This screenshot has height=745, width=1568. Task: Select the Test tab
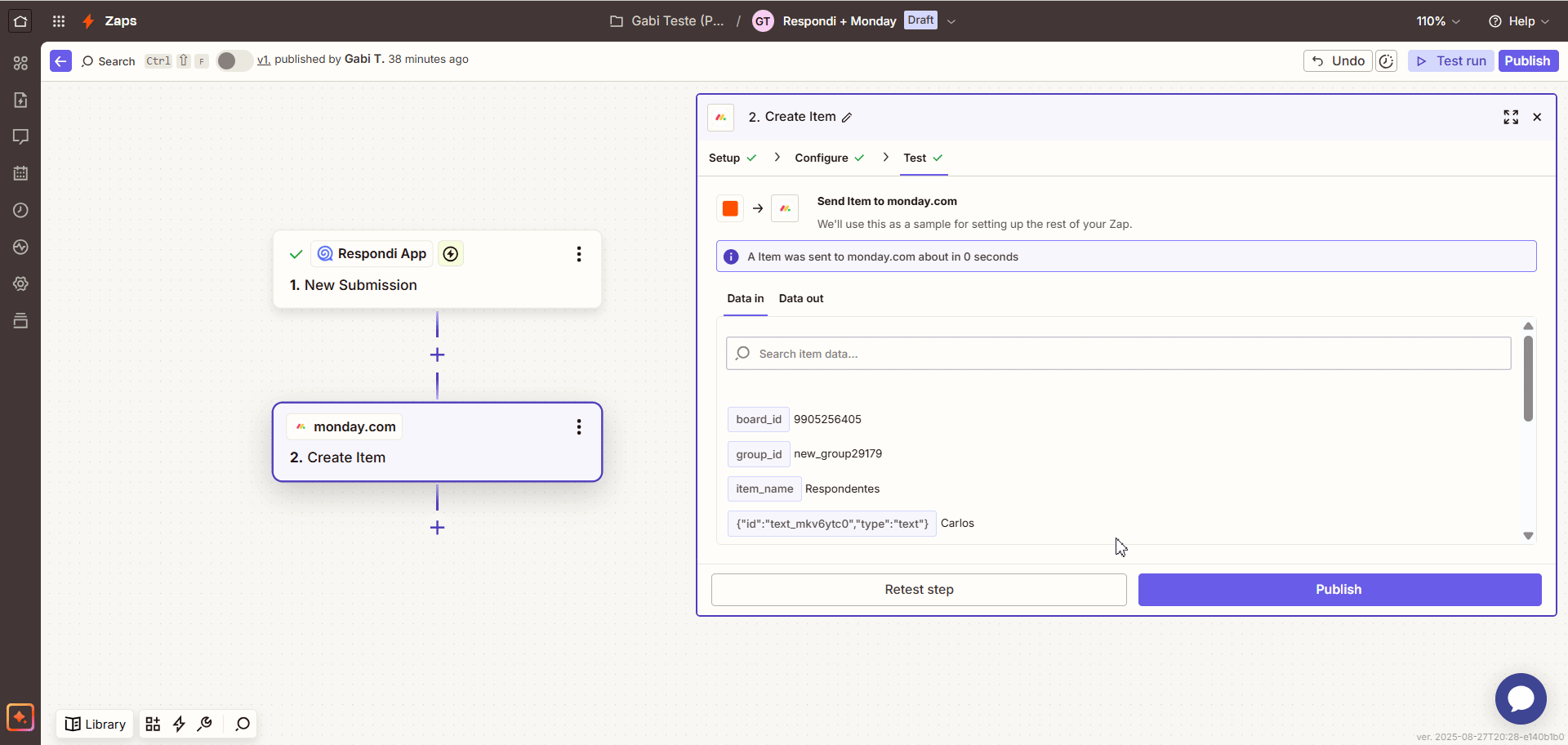(x=924, y=158)
